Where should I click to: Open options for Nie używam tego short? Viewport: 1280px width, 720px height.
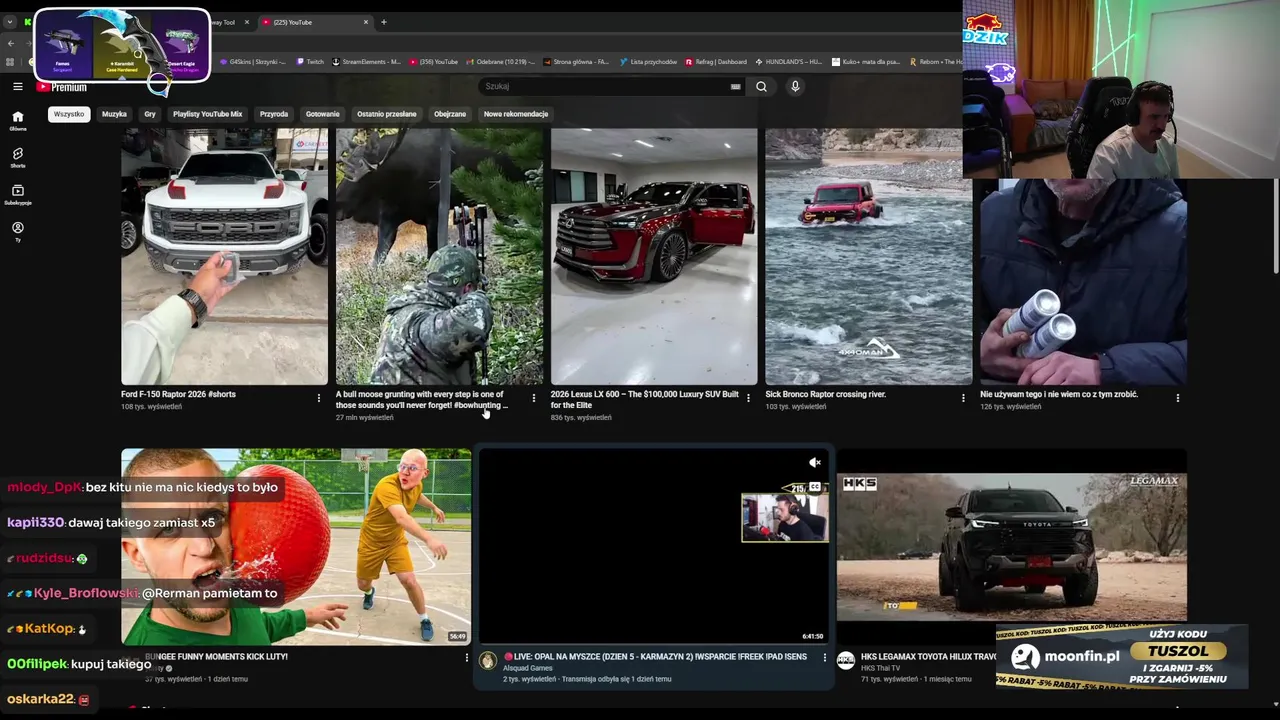pyautogui.click(x=1177, y=398)
